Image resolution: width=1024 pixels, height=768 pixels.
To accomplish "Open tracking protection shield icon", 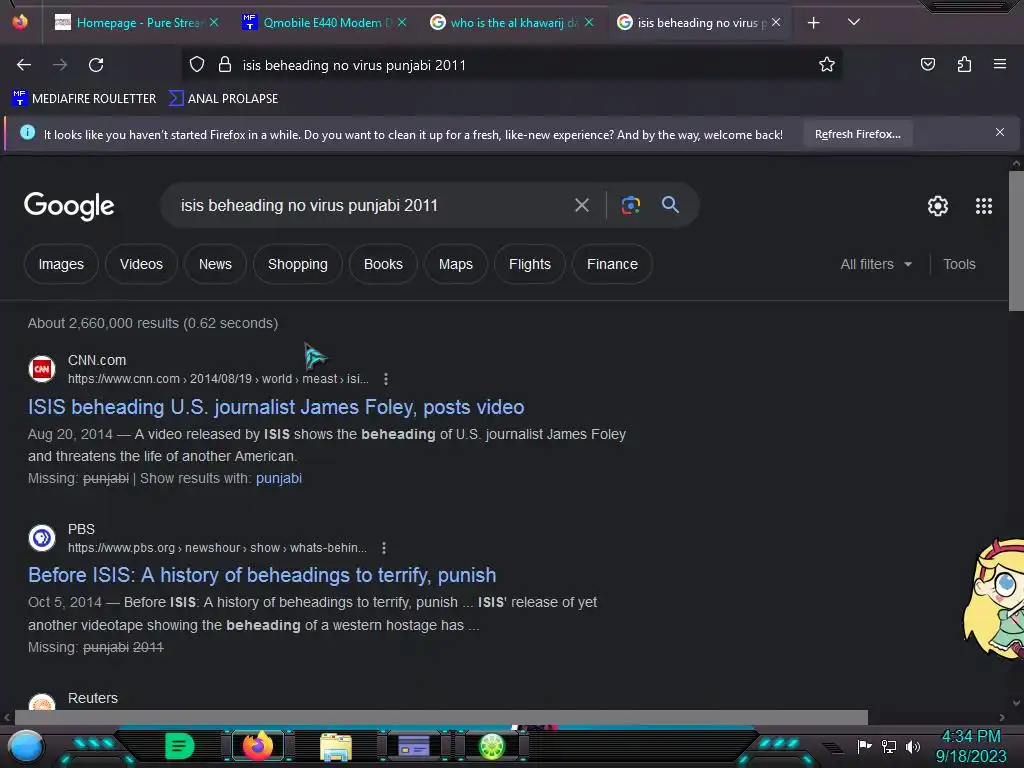I will pos(197,65).
